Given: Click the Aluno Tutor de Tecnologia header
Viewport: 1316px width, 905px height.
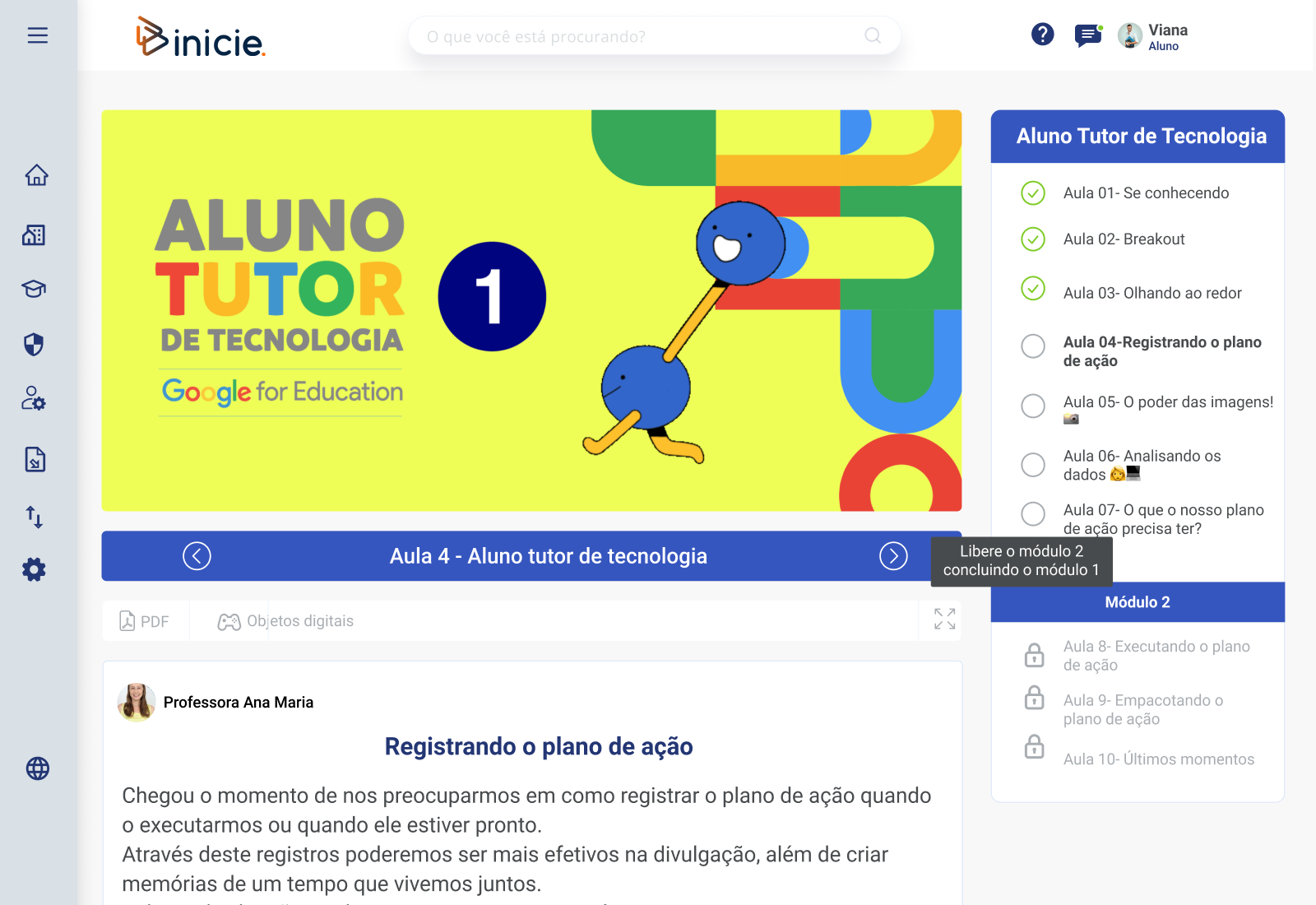Looking at the screenshot, I should (1138, 137).
